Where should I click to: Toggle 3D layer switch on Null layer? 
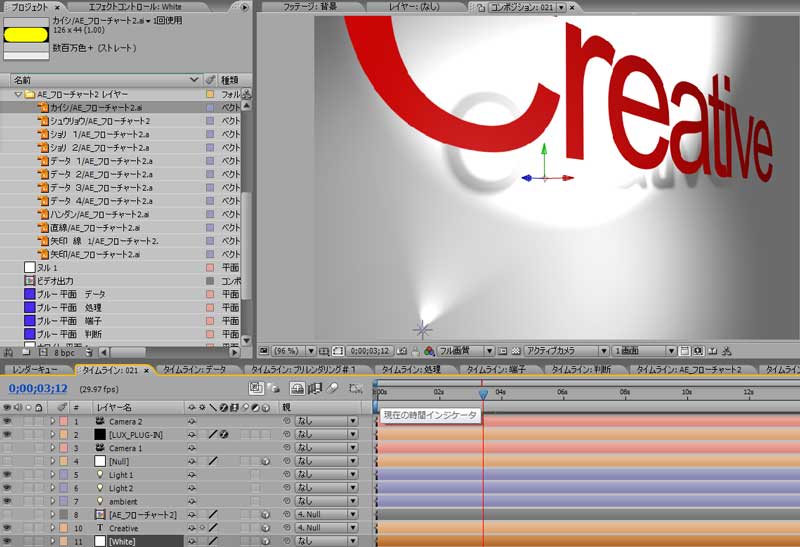coord(265,461)
